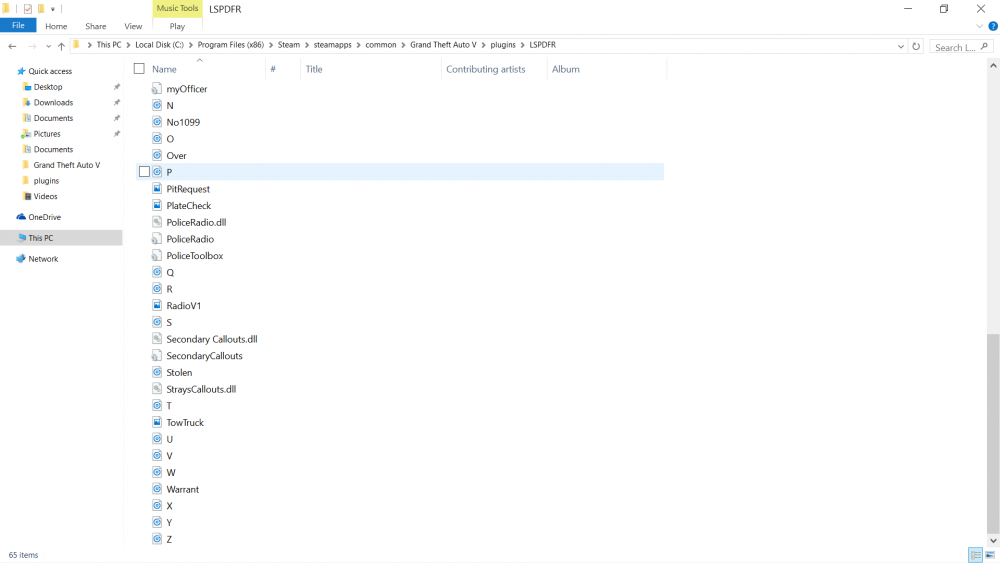Go back with the Back arrow
Viewport: 1000px width, 563px height.
(x=12, y=46)
